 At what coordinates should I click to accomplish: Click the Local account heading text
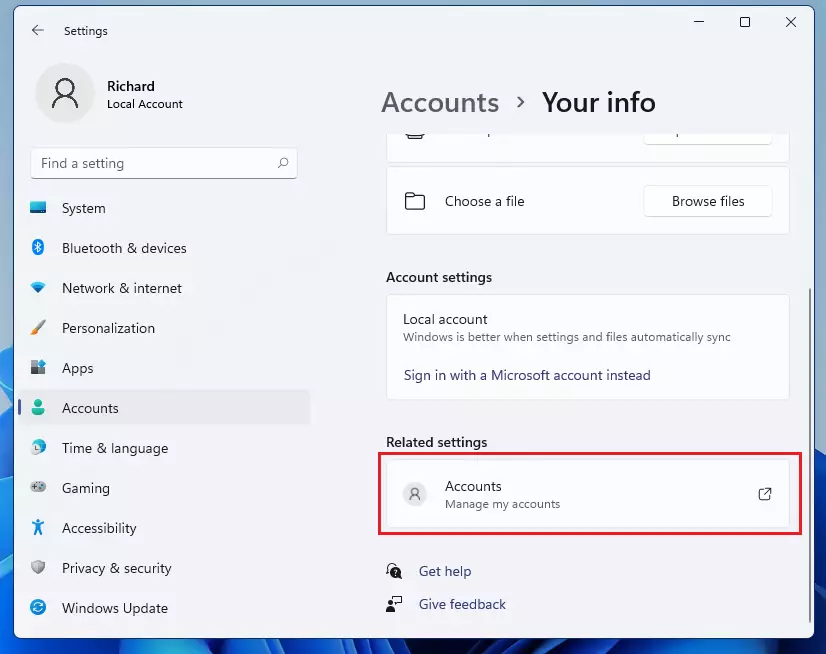tap(445, 319)
